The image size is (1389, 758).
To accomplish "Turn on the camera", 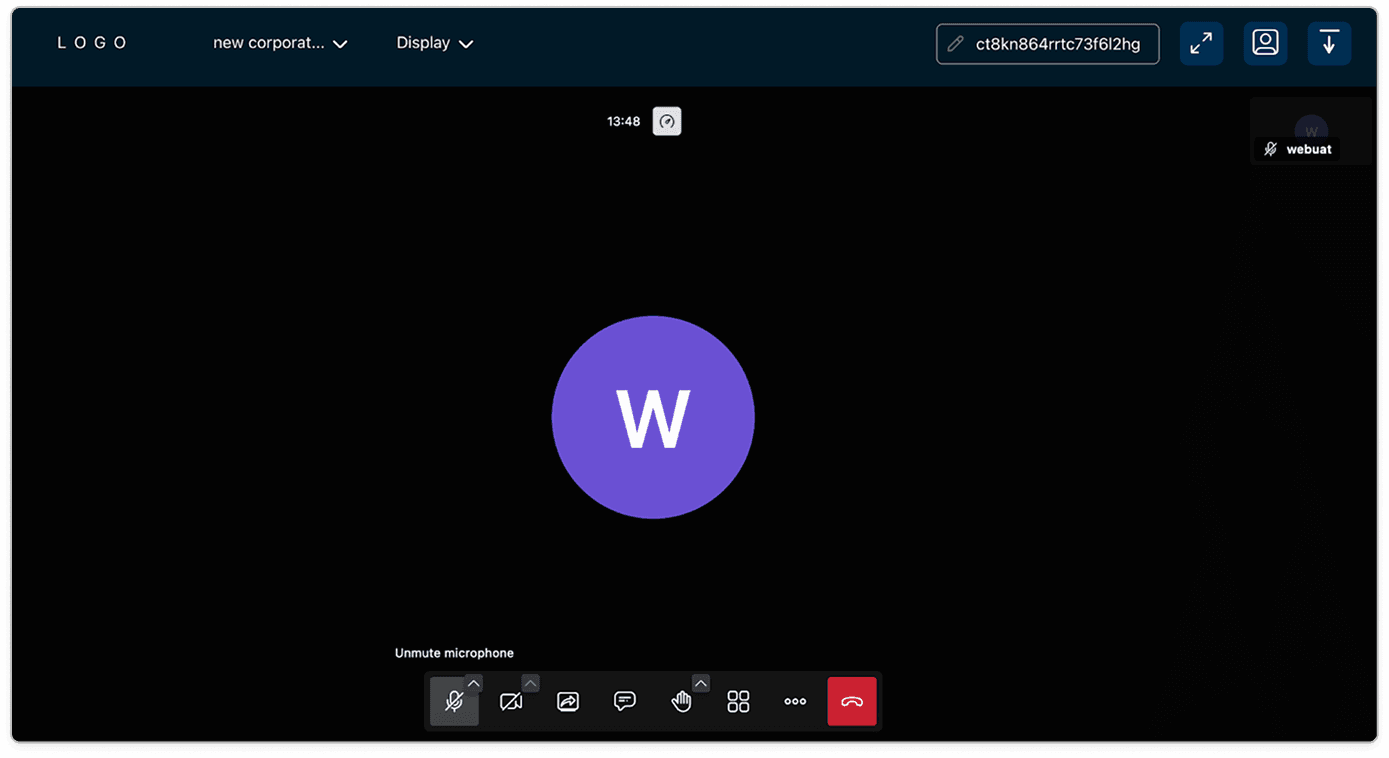I will click(511, 702).
